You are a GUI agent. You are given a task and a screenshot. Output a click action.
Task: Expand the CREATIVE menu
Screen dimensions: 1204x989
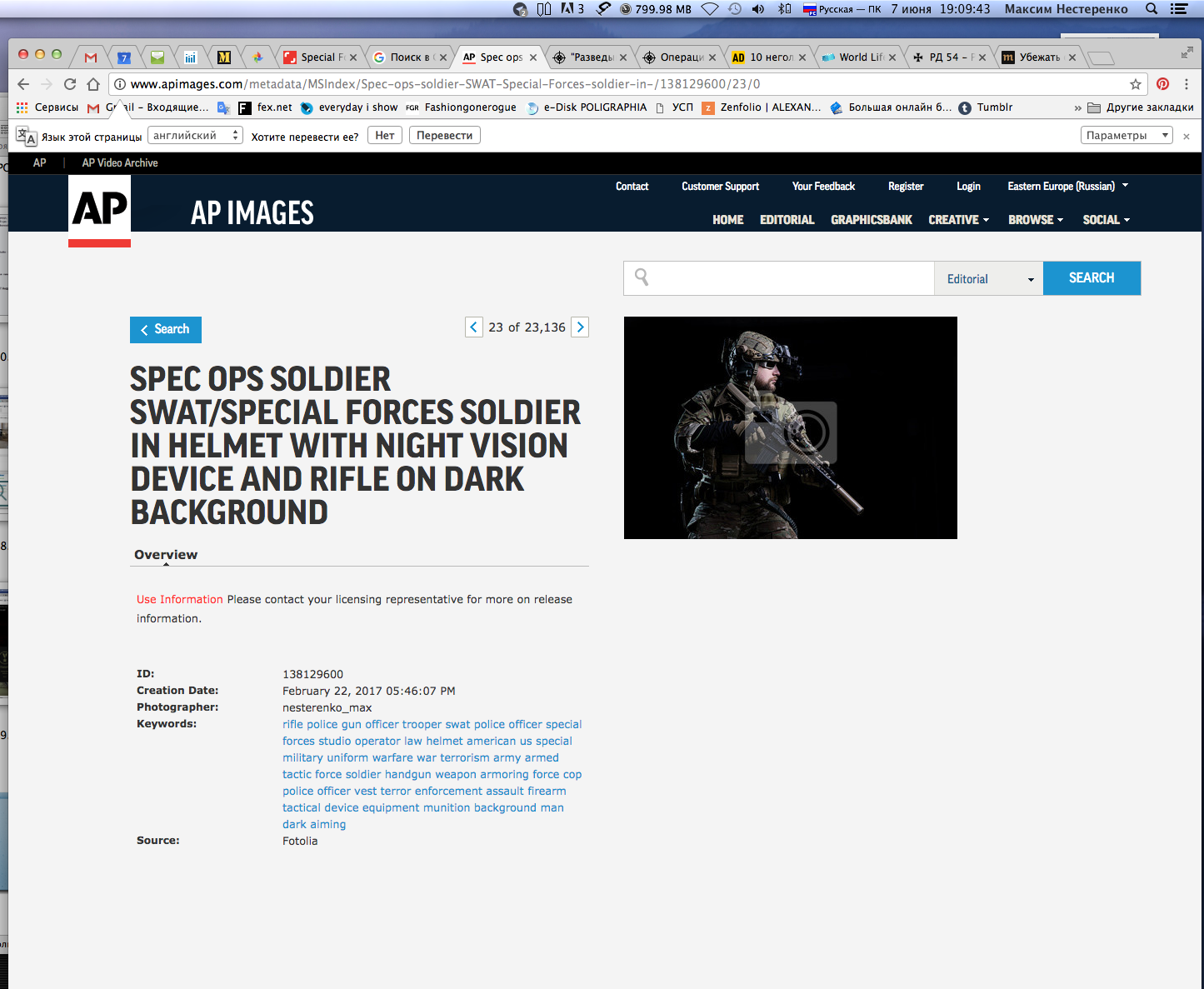[959, 220]
